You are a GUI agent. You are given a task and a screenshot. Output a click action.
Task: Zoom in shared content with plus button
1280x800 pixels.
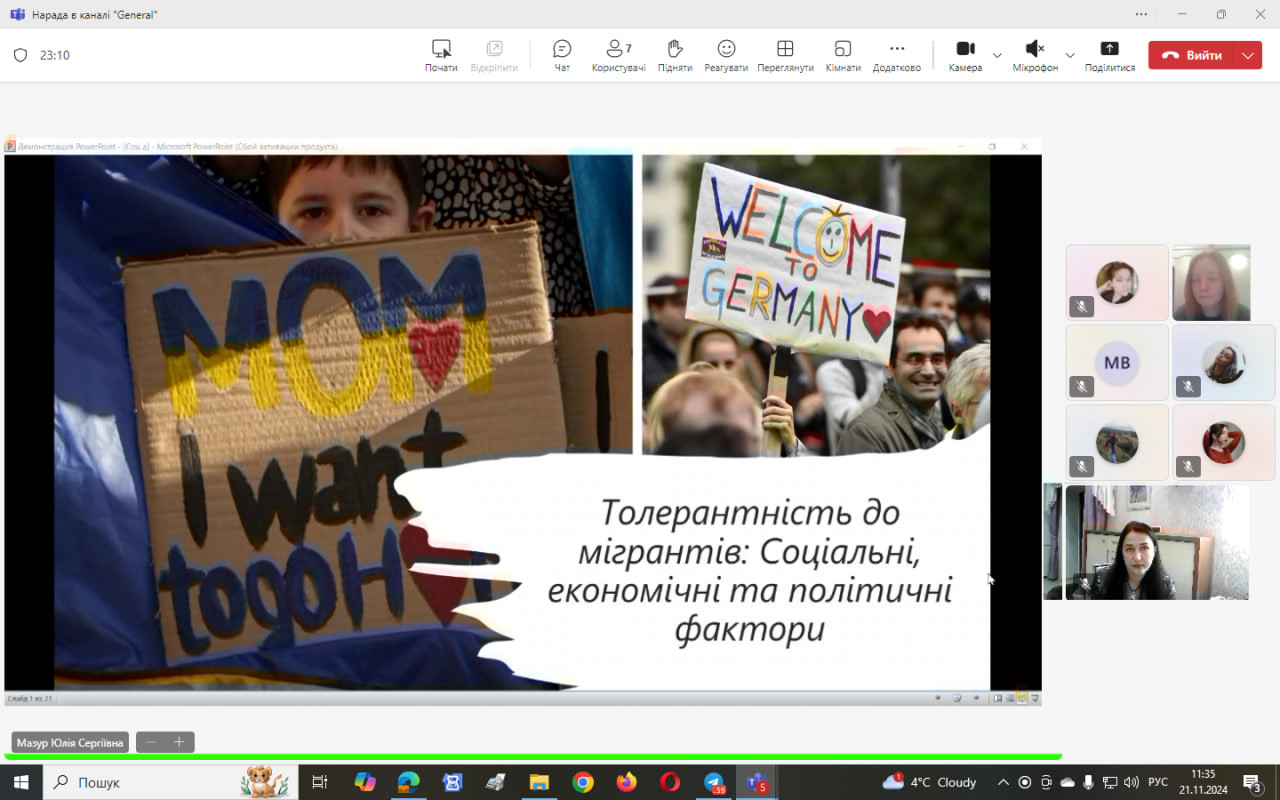(179, 742)
